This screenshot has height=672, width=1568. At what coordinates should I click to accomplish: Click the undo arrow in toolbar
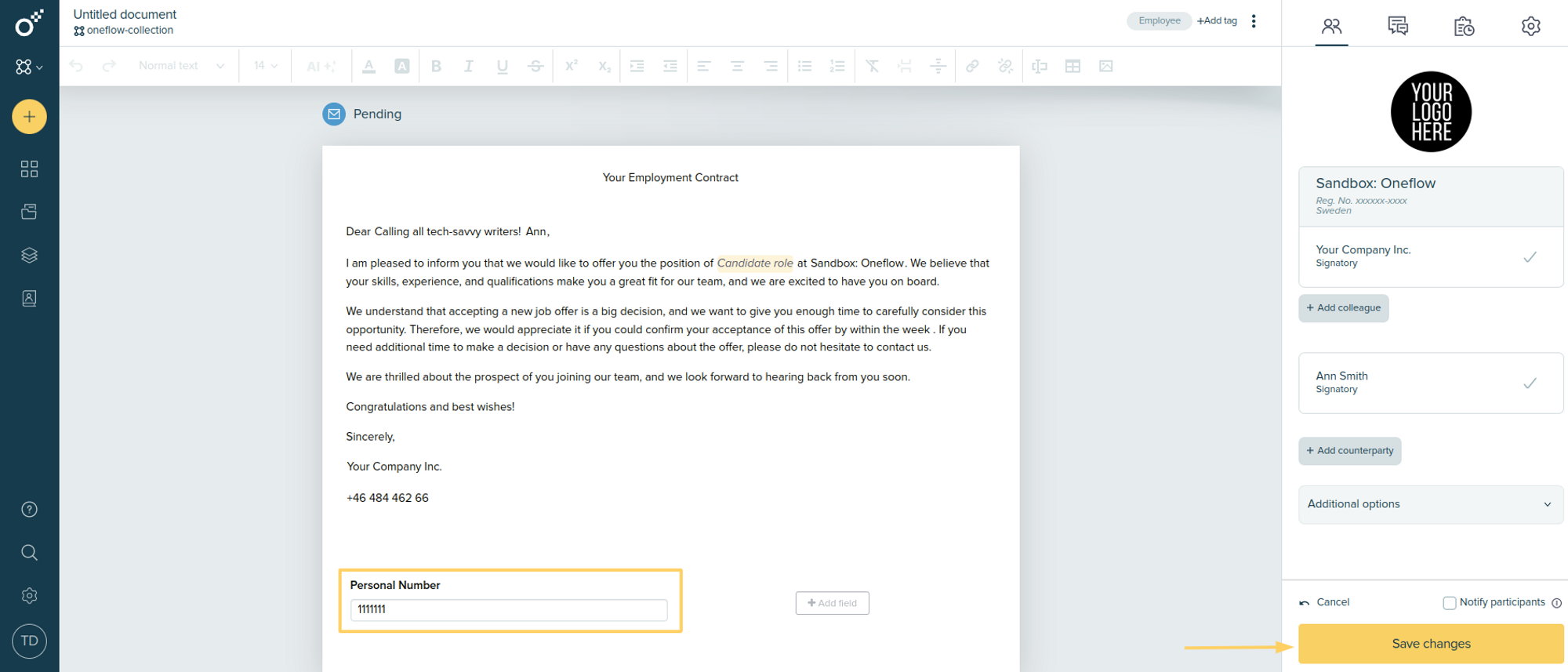(x=76, y=66)
